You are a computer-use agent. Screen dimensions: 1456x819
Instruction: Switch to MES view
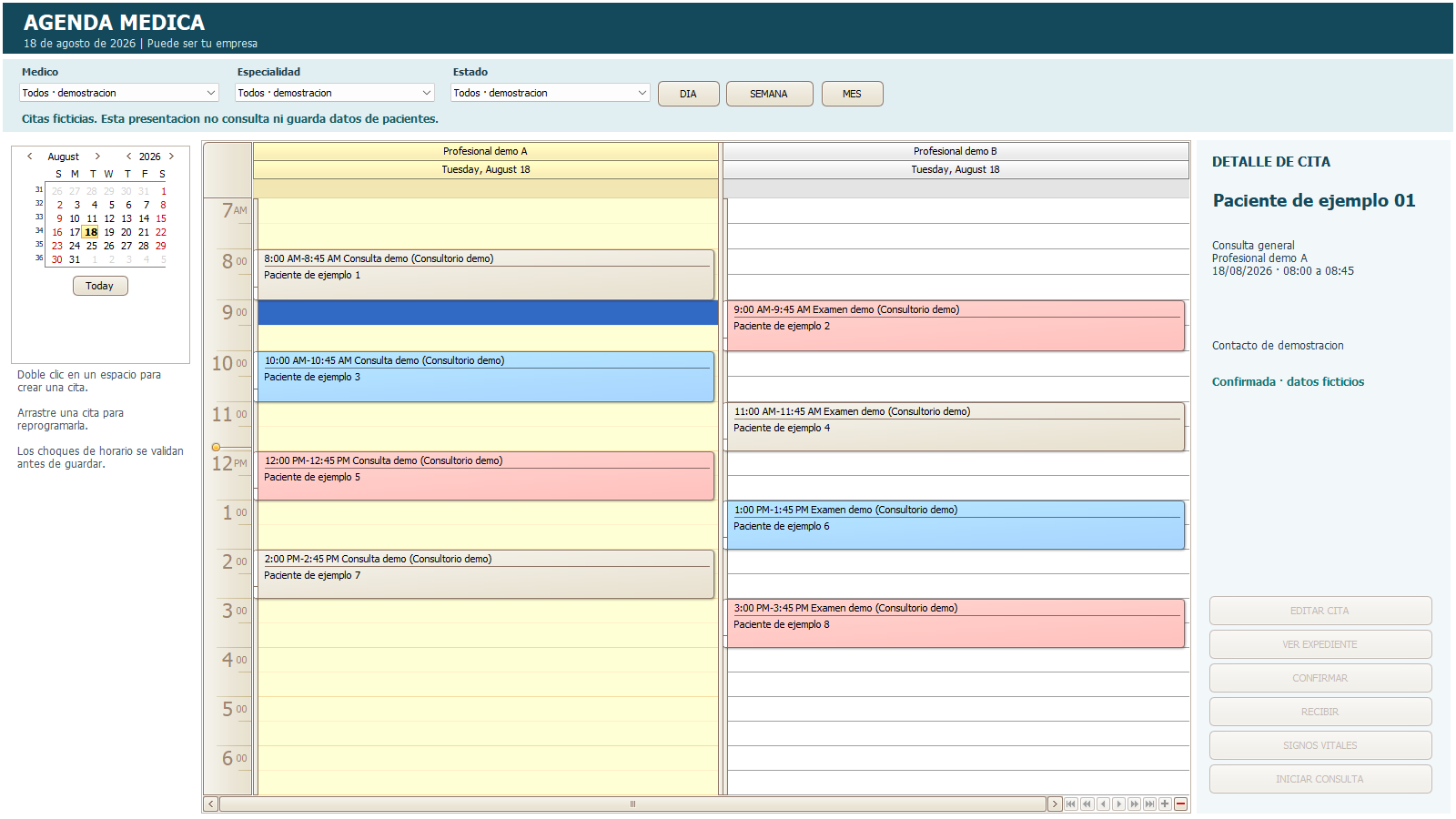[x=852, y=94]
